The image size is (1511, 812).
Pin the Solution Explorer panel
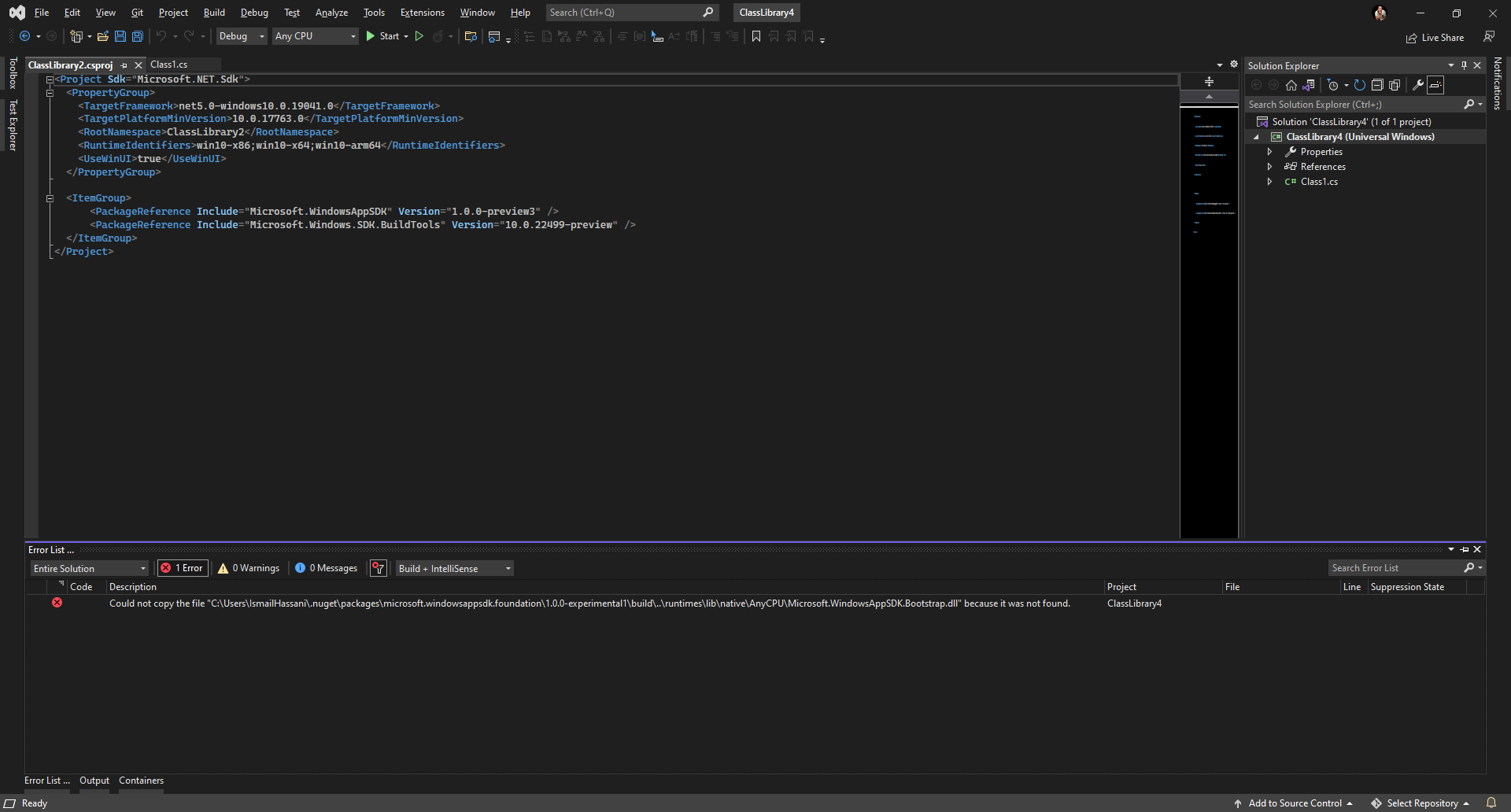[x=1463, y=65]
